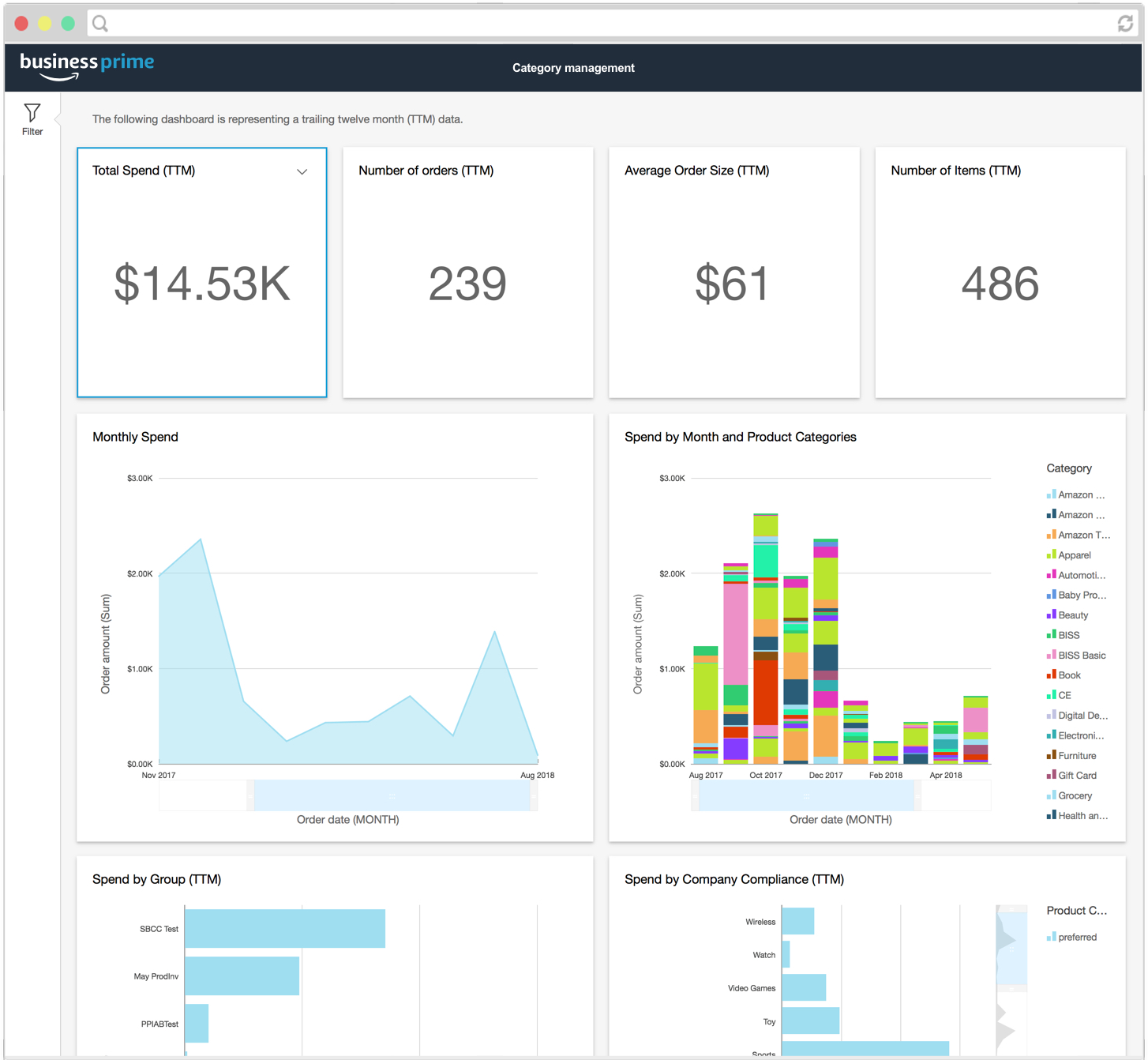Select the Digital De... legend entry

(1077, 716)
